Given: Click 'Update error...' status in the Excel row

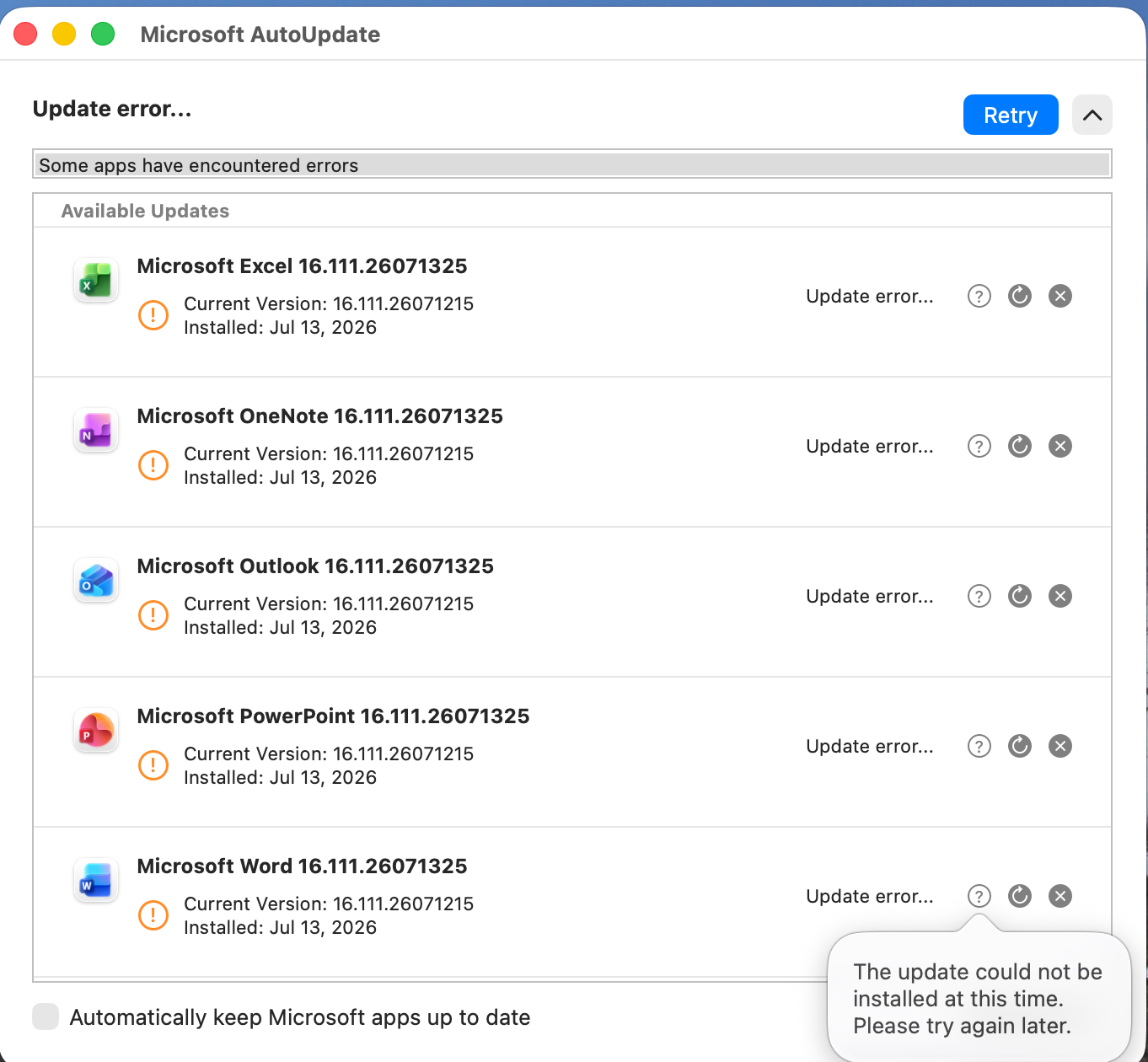Looking at the screenshot, I should tap(870, 296).
